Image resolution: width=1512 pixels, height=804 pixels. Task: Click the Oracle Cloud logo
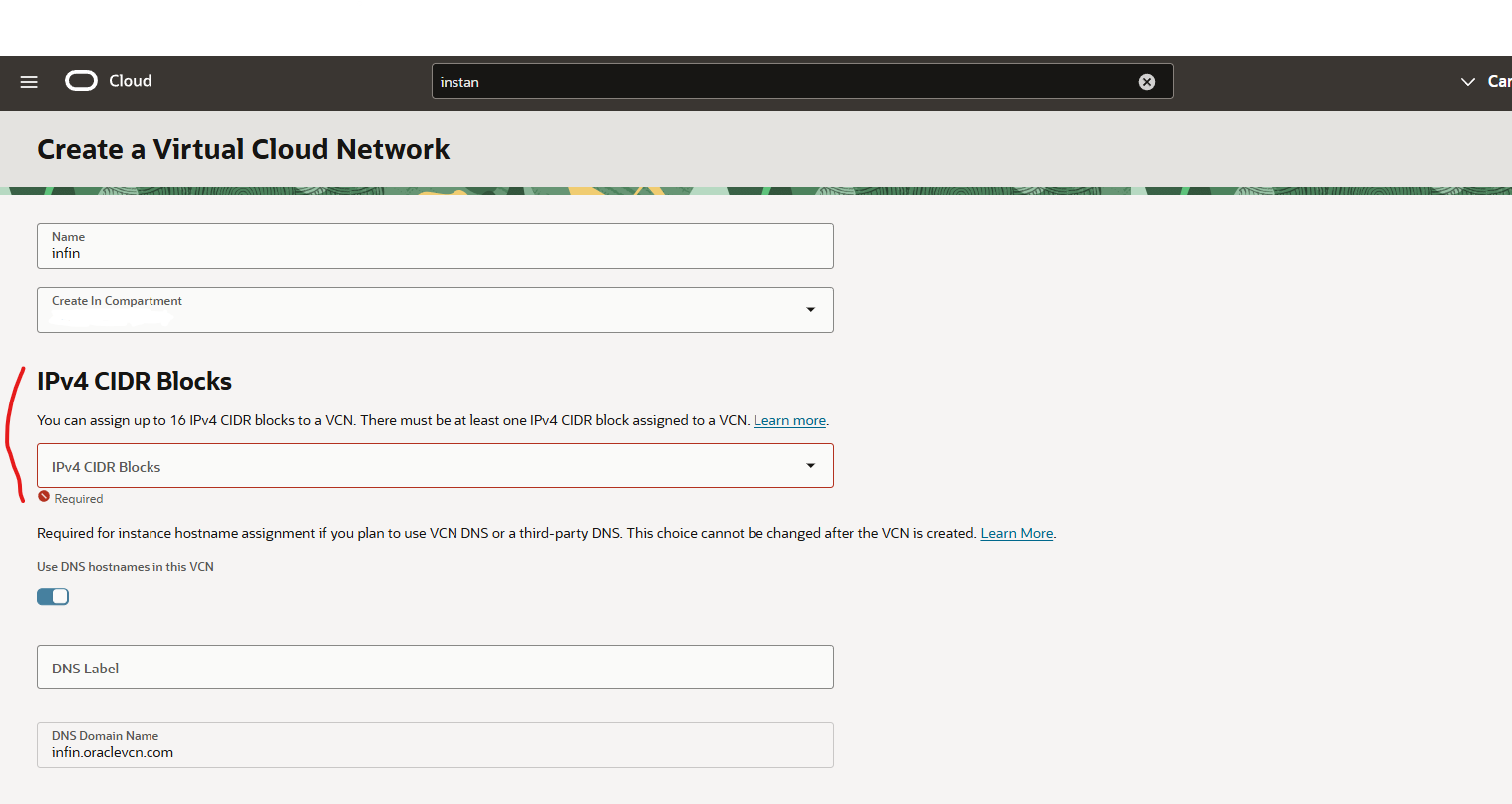[x=81, y=81]
